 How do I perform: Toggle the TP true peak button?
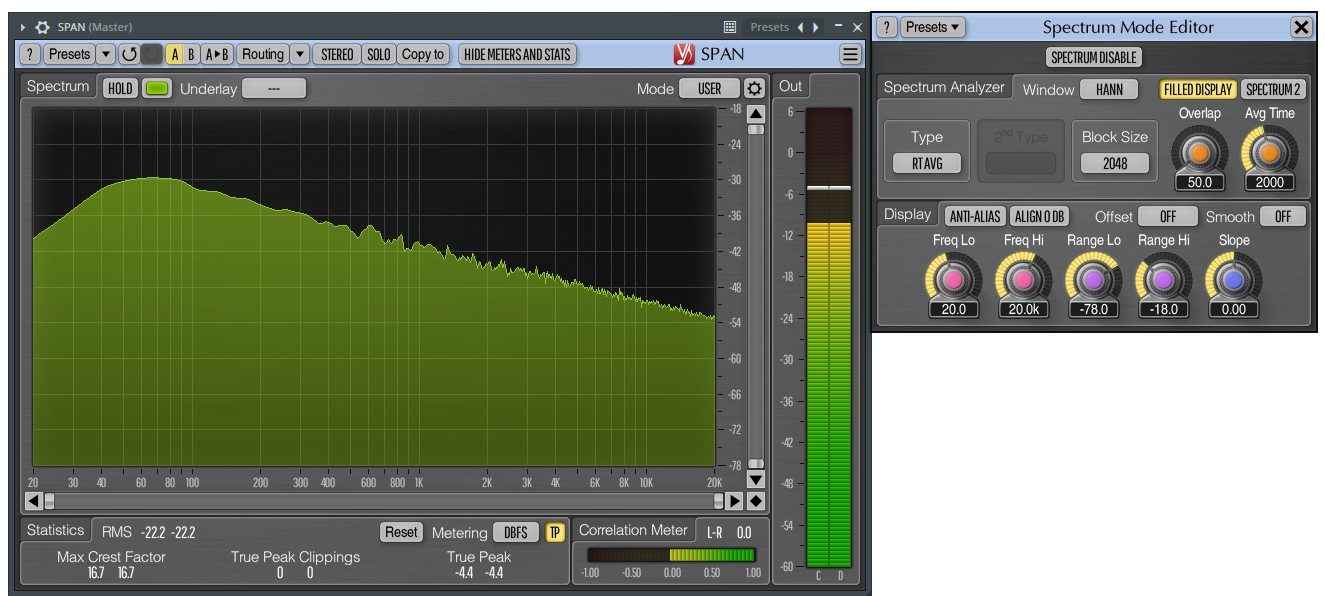click(x=555, y=532)
